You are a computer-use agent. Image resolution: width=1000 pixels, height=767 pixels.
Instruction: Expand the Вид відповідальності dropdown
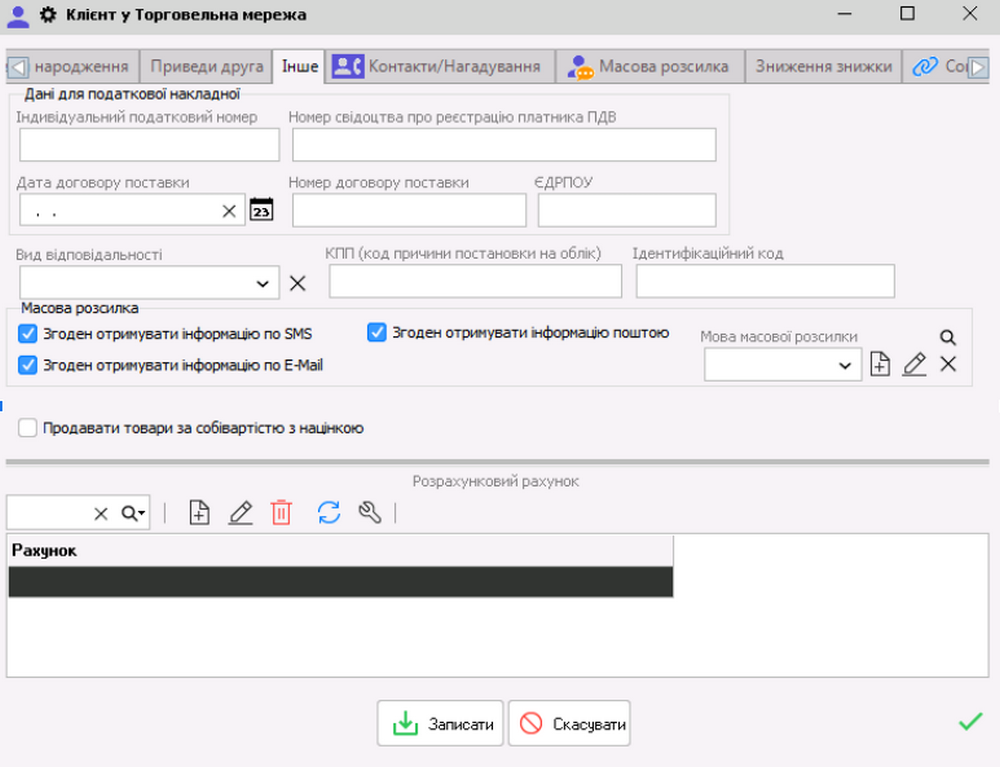(262, 284)
